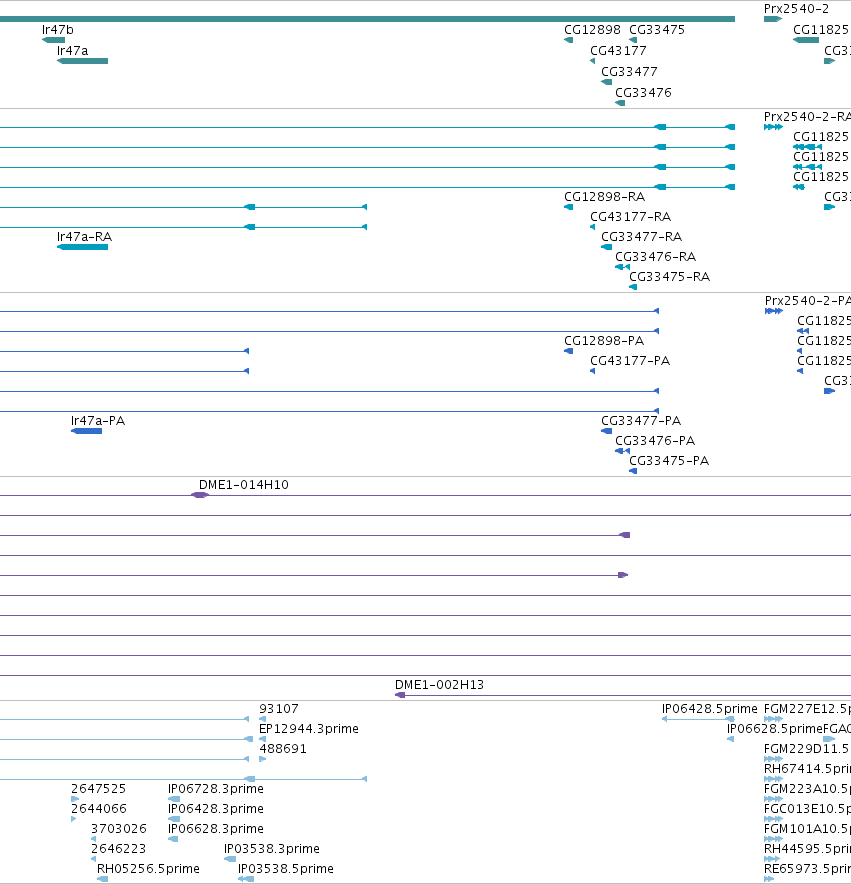Select the IP06628.3prime label
Viewport: 851px width, 884px height.
click(x=216, y=829)
